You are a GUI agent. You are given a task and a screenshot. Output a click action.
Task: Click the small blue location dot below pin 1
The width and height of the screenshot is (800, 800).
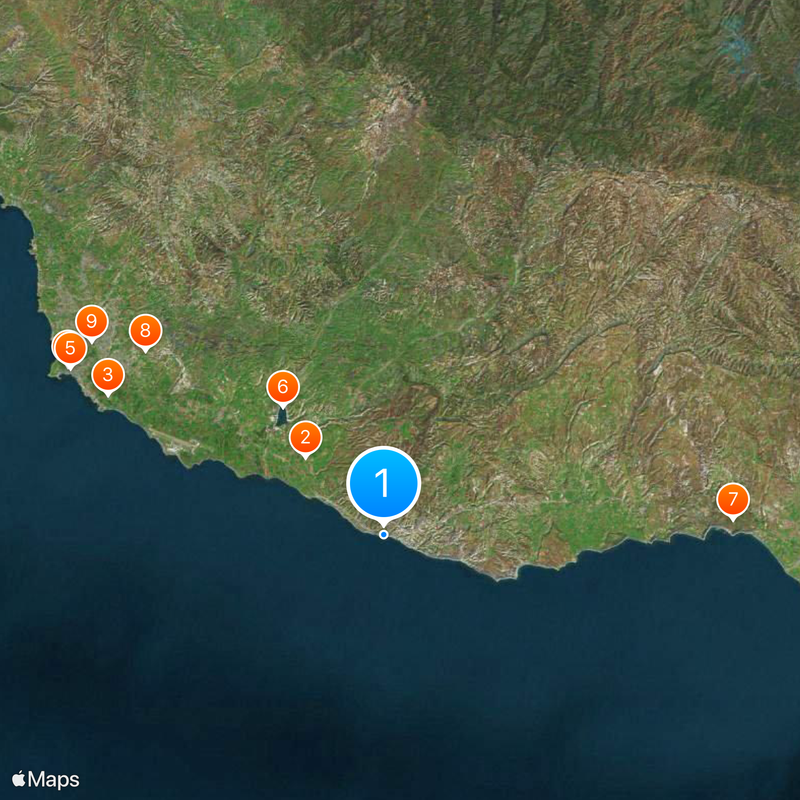click(384, 535)
